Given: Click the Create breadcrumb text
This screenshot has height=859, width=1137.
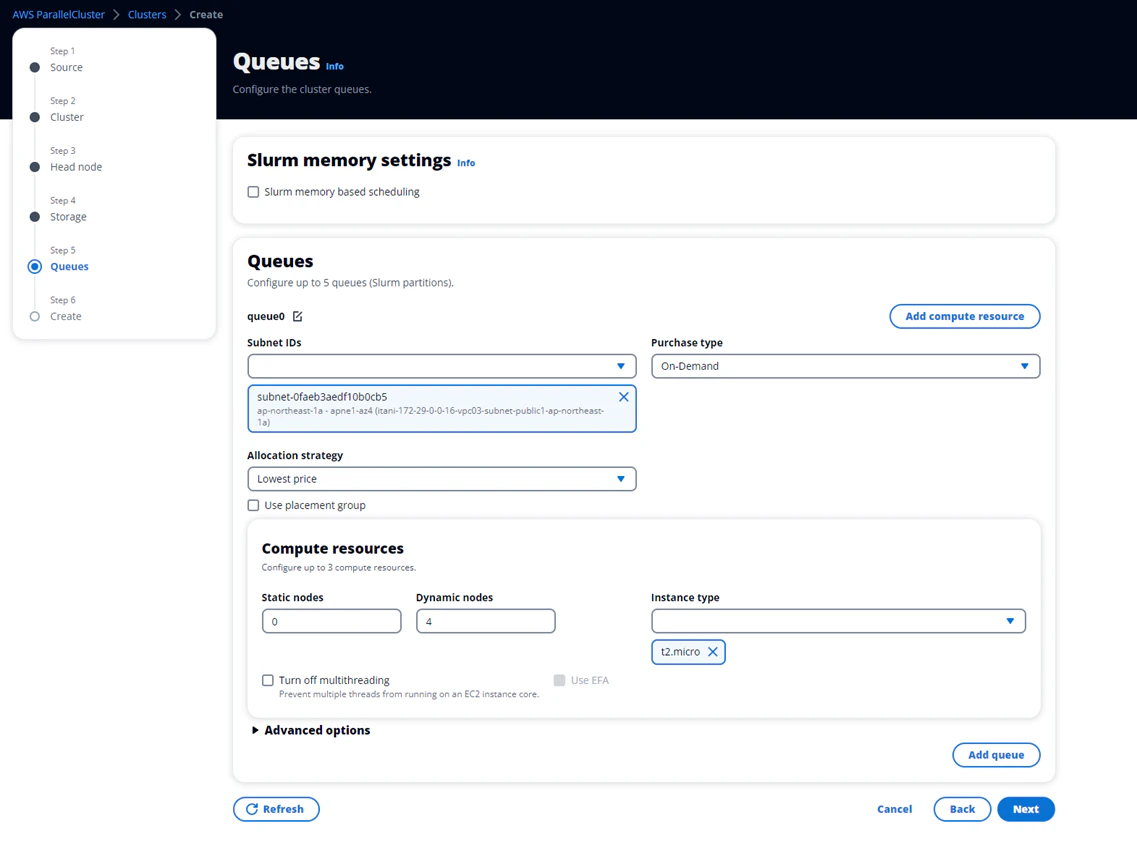Looking at the screenshot, I should click(x=206, y=14).
